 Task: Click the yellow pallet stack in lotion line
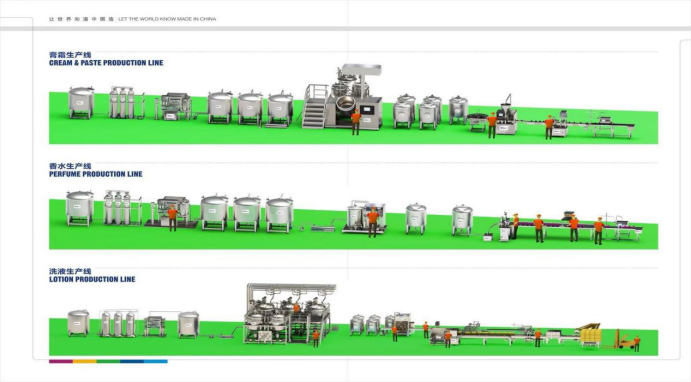(x=591, y=335)
